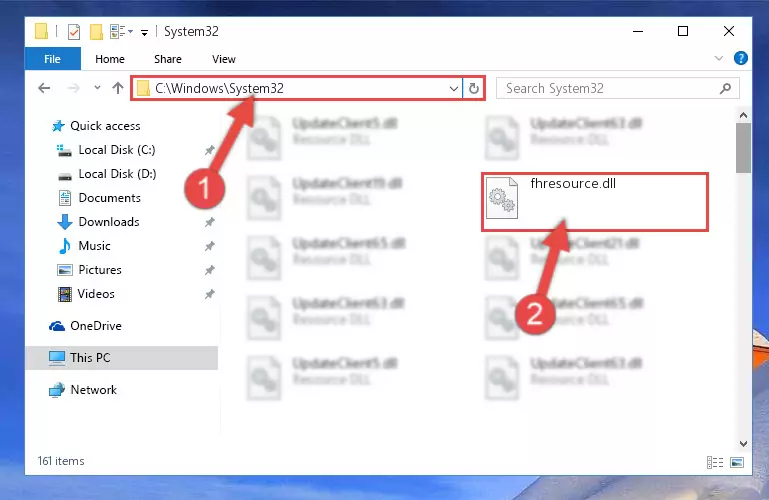Click the pin icon beside Downloads

click(x=209, y=222)
